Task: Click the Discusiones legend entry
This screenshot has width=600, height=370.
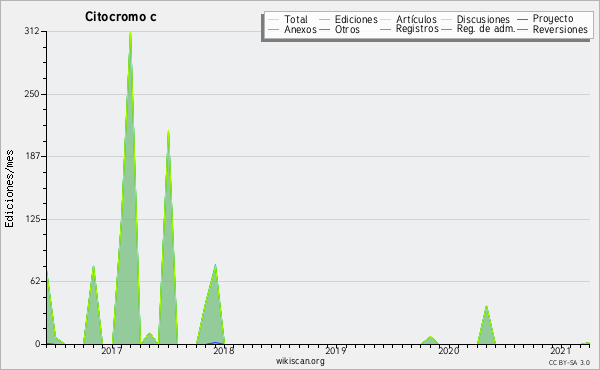Action: click(x=475, y=19)
